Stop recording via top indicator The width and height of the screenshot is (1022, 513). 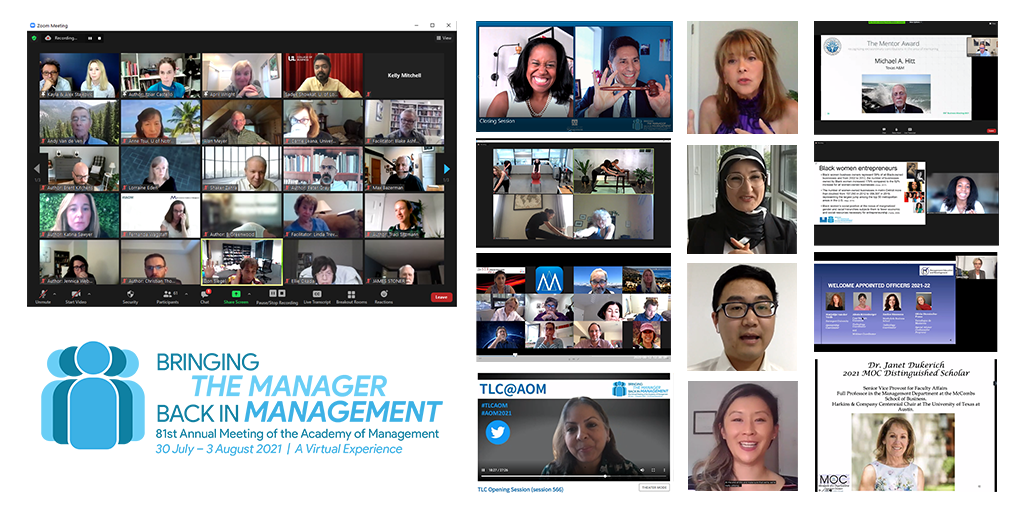click(x=100, y=38)
